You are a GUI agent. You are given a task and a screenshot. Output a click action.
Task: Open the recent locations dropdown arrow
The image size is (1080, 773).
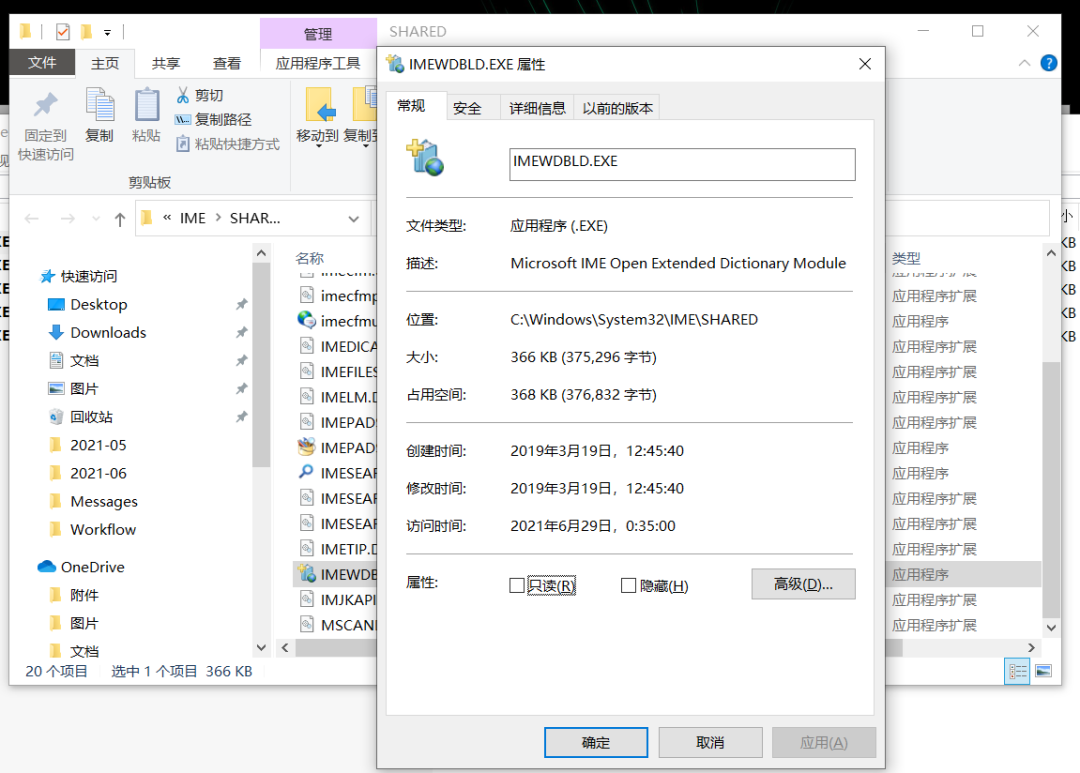coord(96,219)
